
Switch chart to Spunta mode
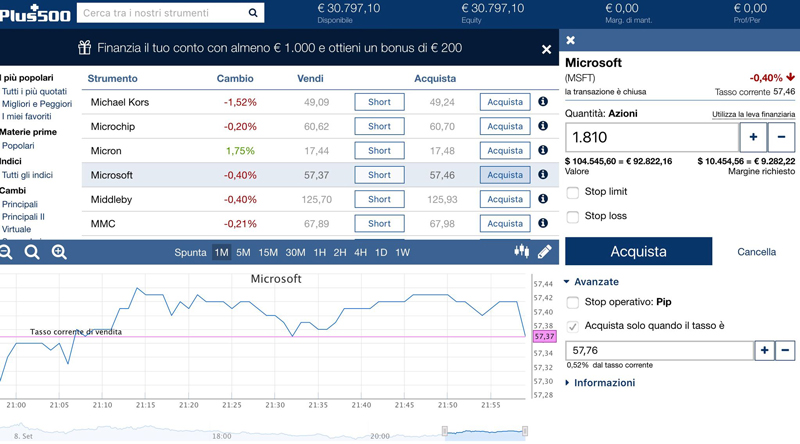pos(190,252)
